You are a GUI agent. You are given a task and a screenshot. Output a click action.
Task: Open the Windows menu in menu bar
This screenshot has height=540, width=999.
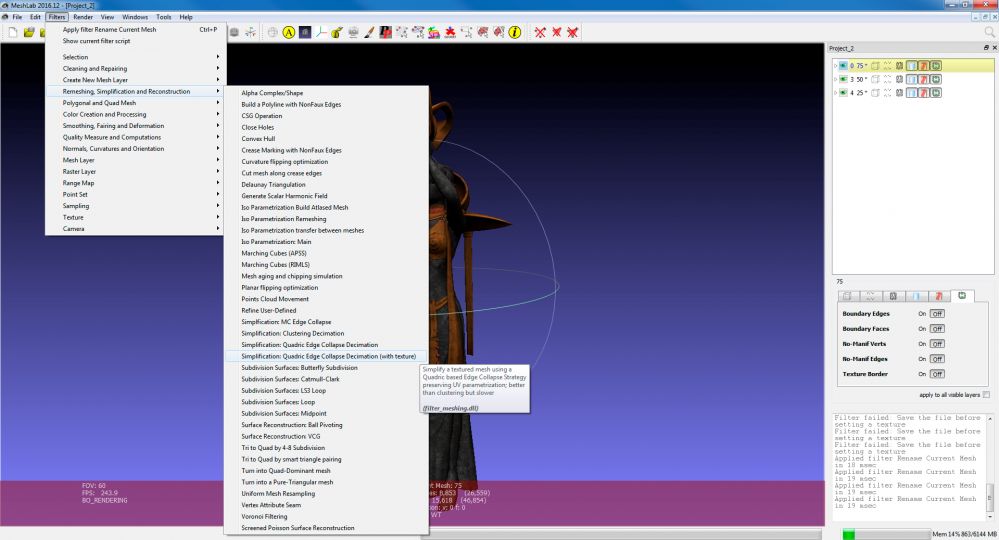coord(135,17)
